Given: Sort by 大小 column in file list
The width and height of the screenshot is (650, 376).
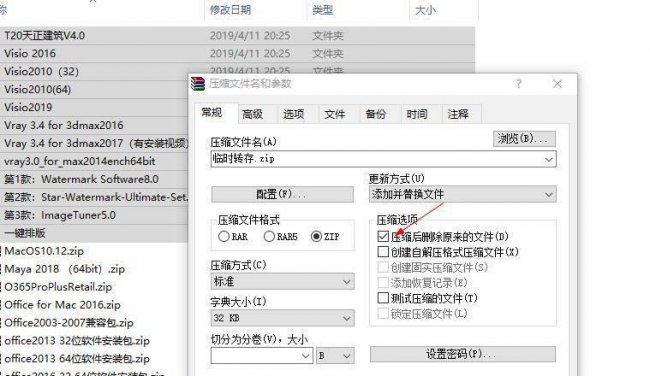Looking at the screenshot, I should (x=425, y=10).
